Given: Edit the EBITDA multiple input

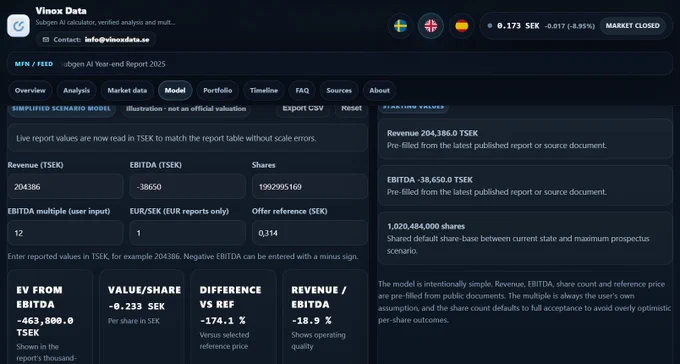Looking at the screenshot, I should (x=65, y=233).
